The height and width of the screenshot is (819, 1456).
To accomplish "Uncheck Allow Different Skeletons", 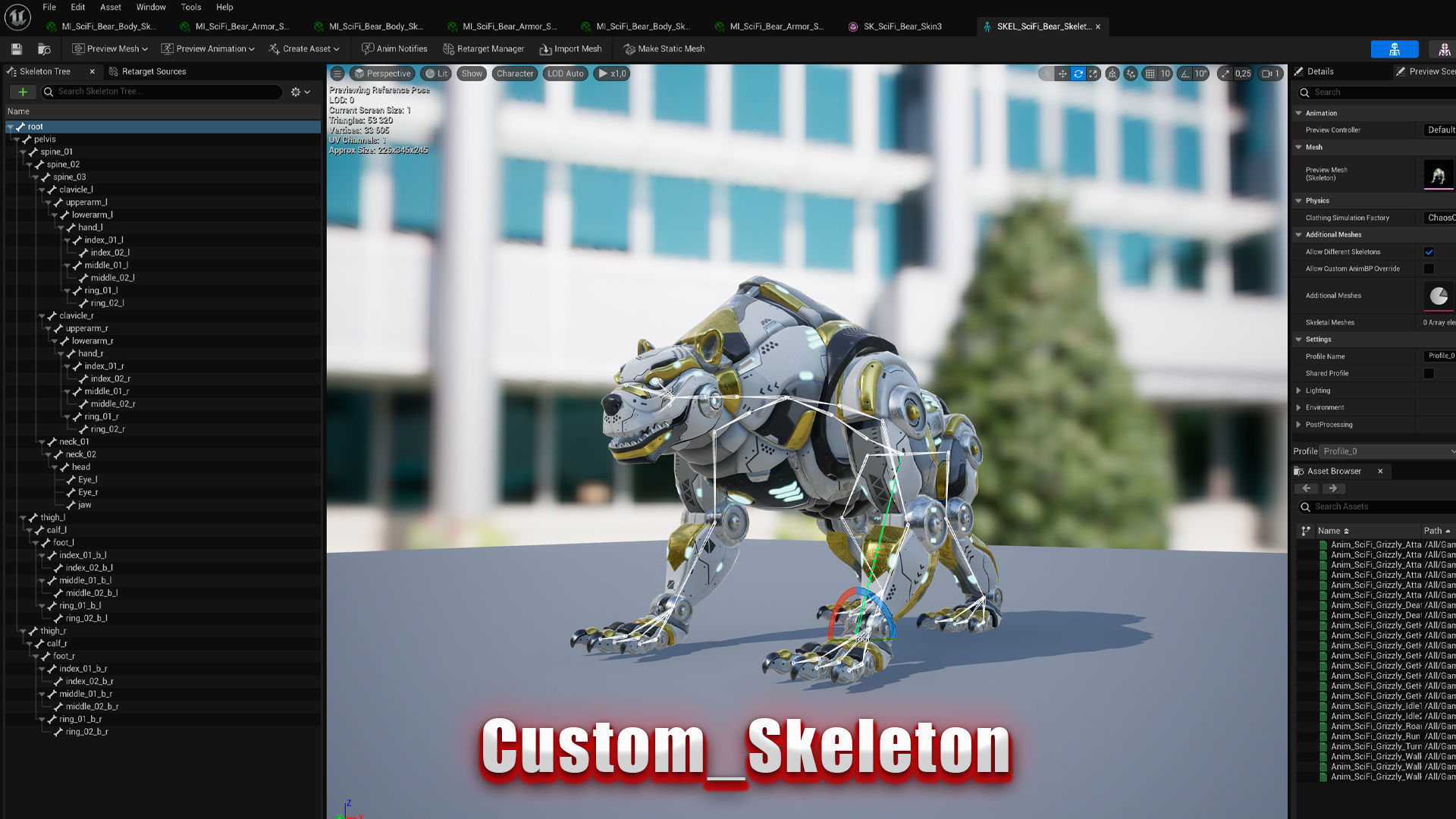I will click(1429, 252).
